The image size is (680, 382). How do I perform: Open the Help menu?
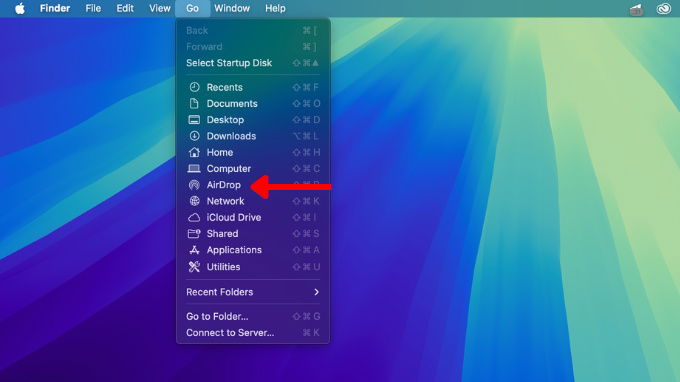275,8
